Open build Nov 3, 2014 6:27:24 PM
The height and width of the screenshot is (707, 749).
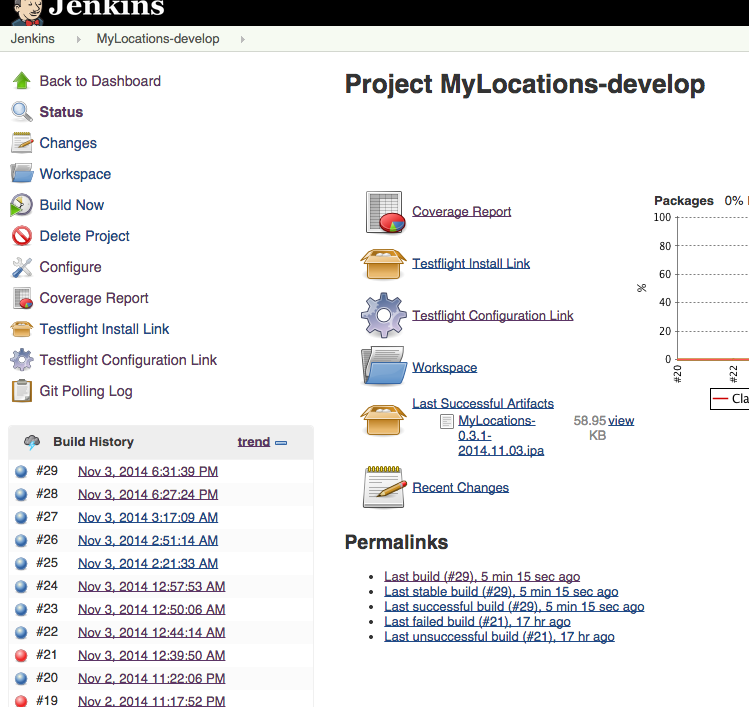[x=148, y=494]
